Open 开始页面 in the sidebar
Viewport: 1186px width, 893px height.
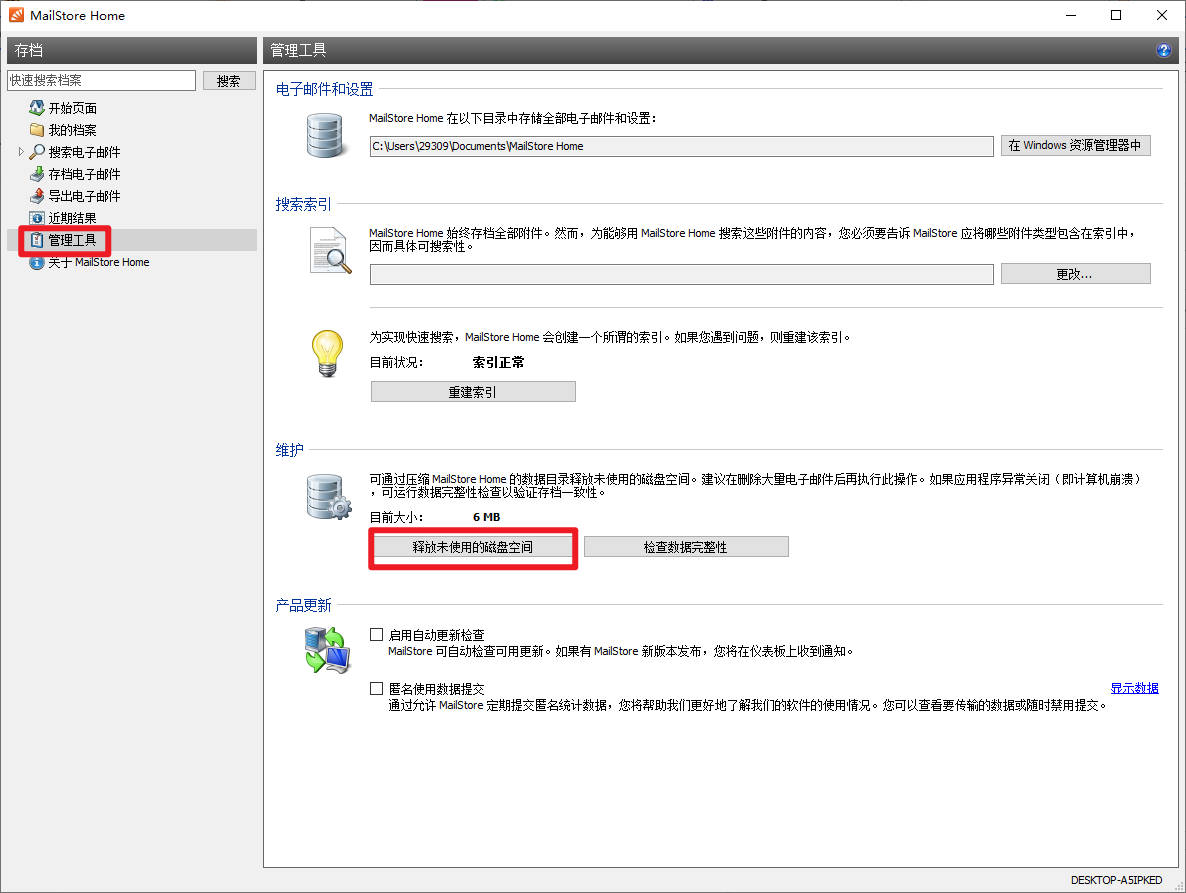click(x=73, y=108)
